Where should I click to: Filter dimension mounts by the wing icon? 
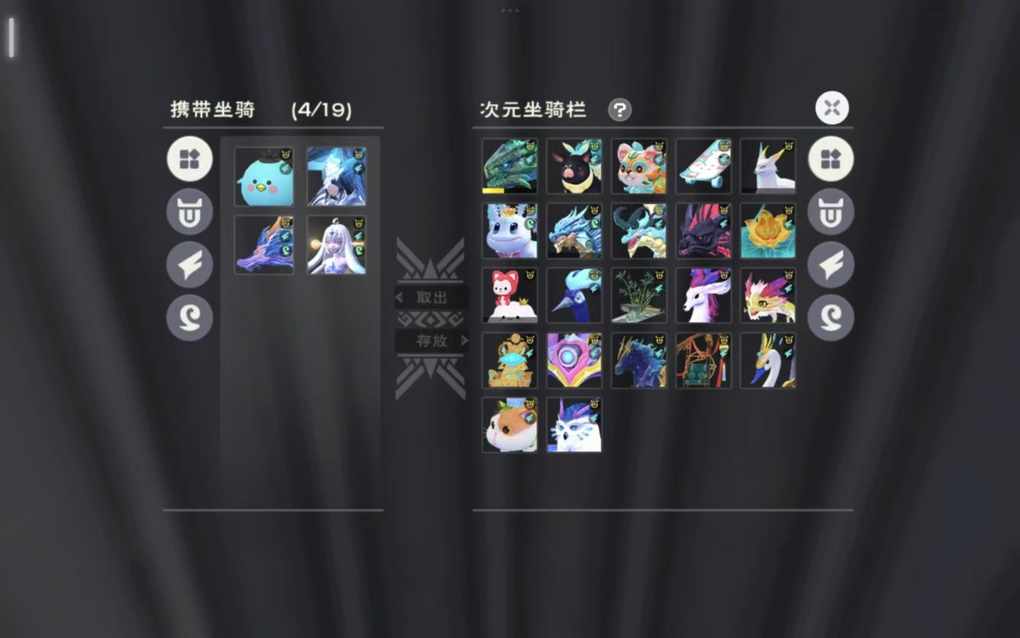pyautogui.click(x=831, y=265)
